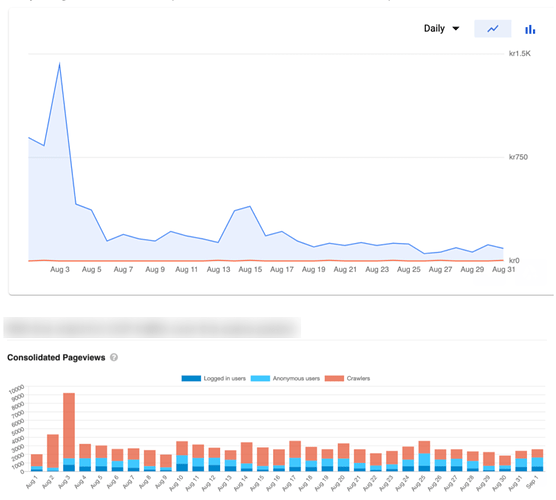
Task: Click the Aug 15 line chart label
Action: 250,270
